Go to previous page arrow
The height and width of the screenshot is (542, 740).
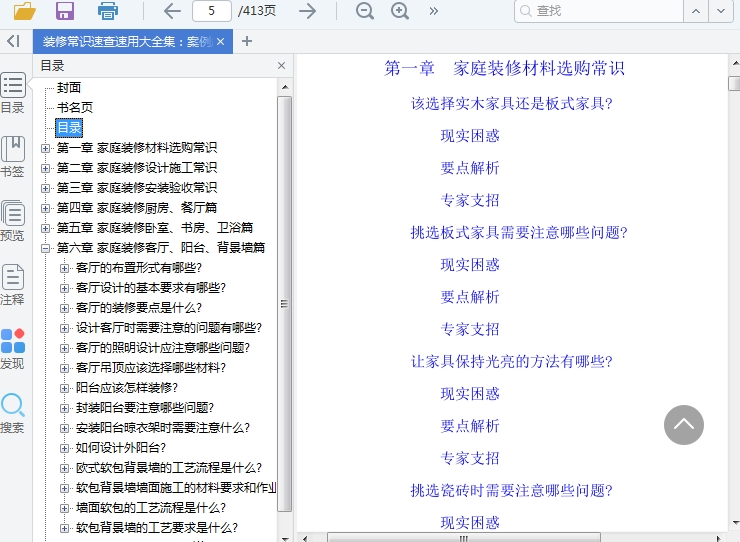[172, 11]
